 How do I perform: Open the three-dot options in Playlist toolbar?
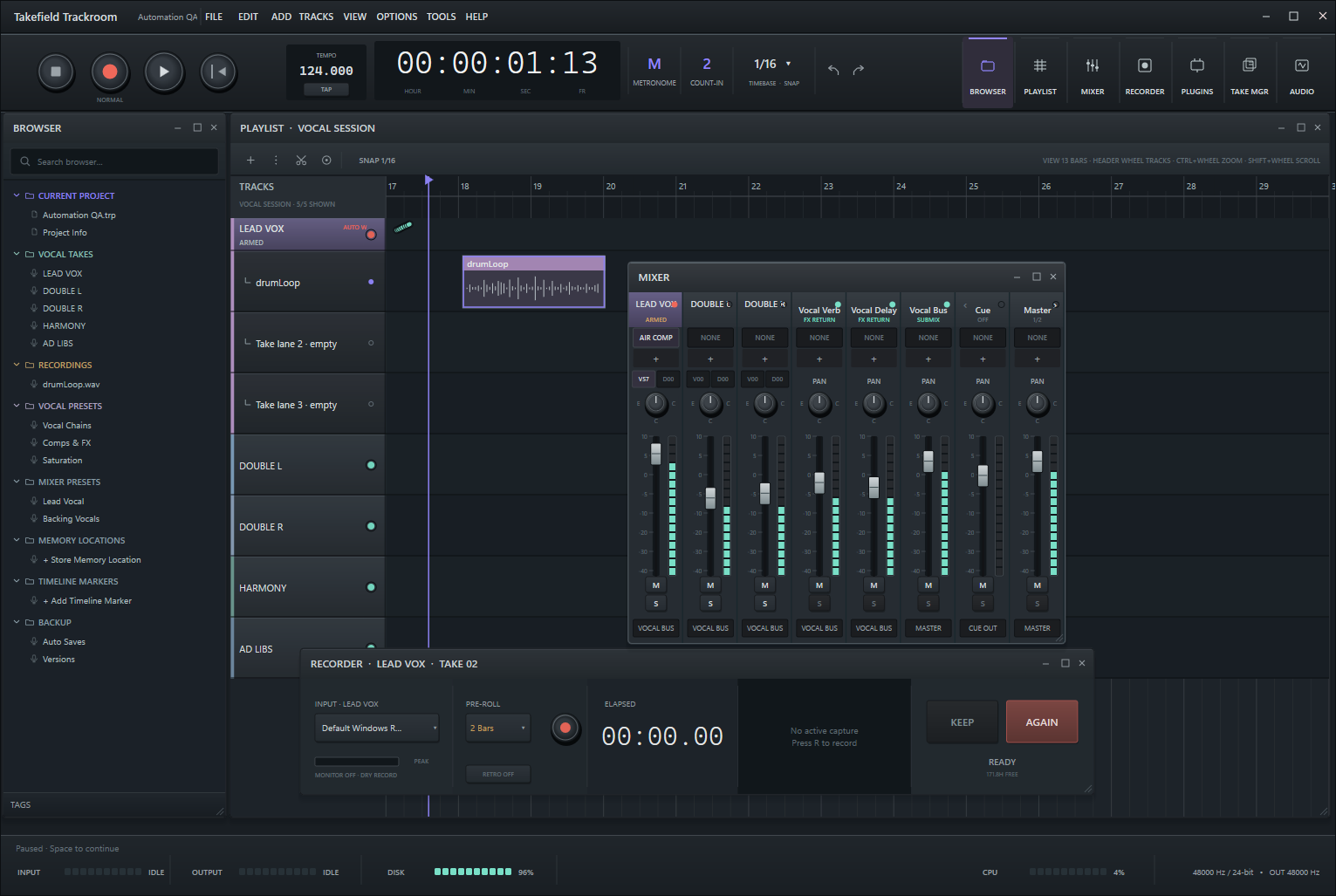(x=276, y=161)
